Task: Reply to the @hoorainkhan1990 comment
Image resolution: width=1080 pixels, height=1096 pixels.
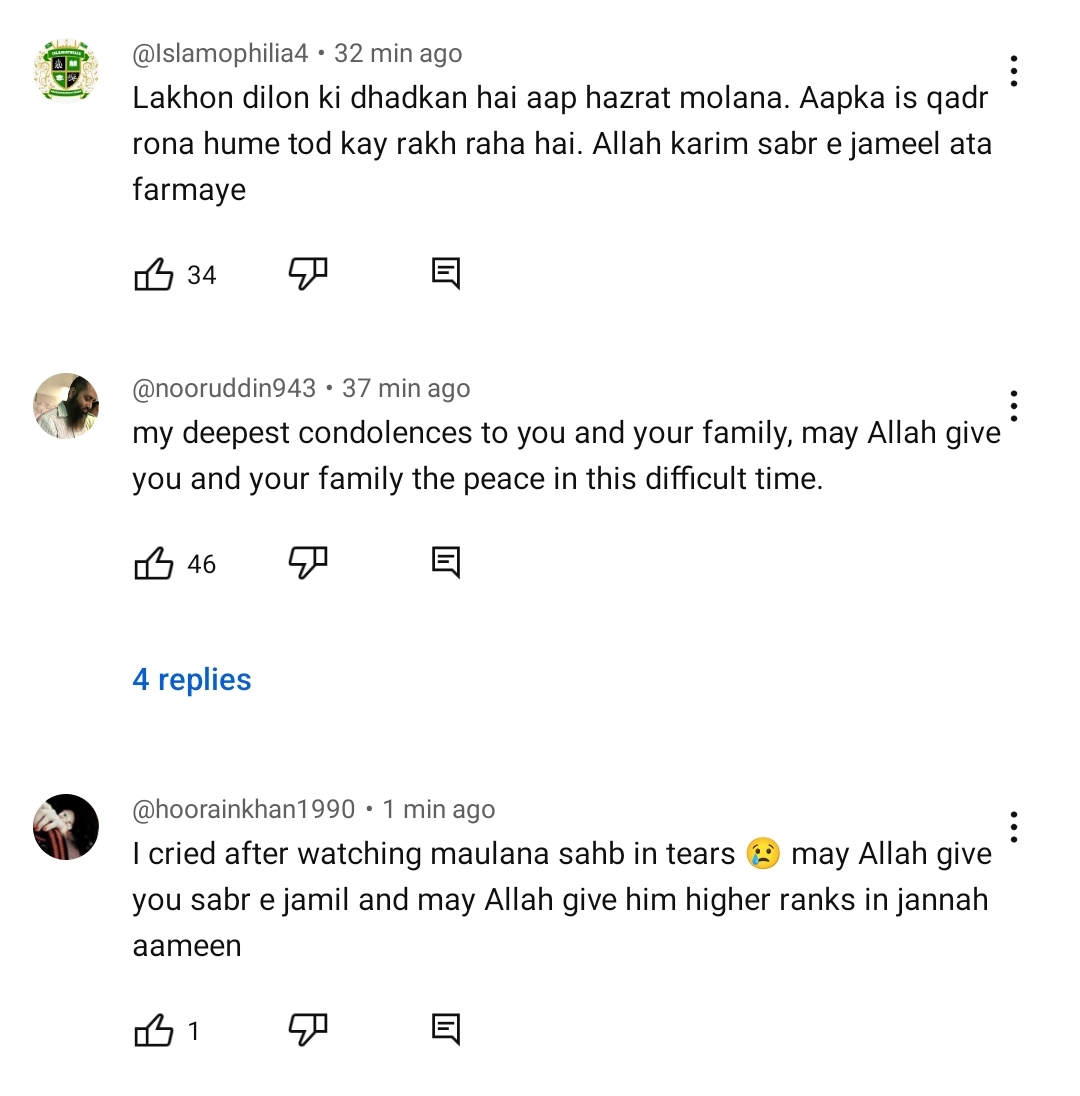Action: click(446, 1029)
